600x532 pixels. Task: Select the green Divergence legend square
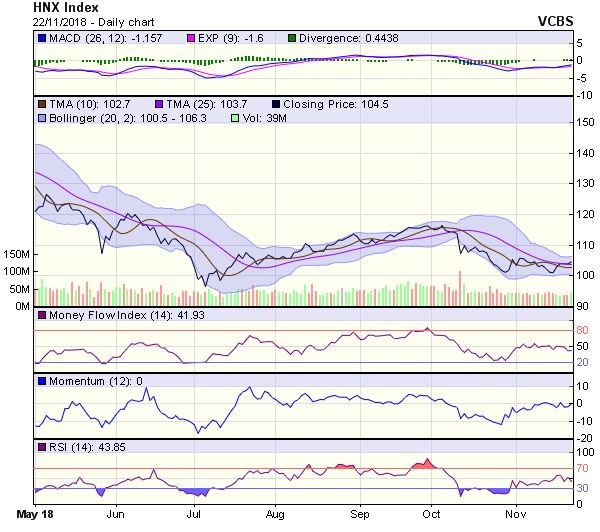coord(289,38)
